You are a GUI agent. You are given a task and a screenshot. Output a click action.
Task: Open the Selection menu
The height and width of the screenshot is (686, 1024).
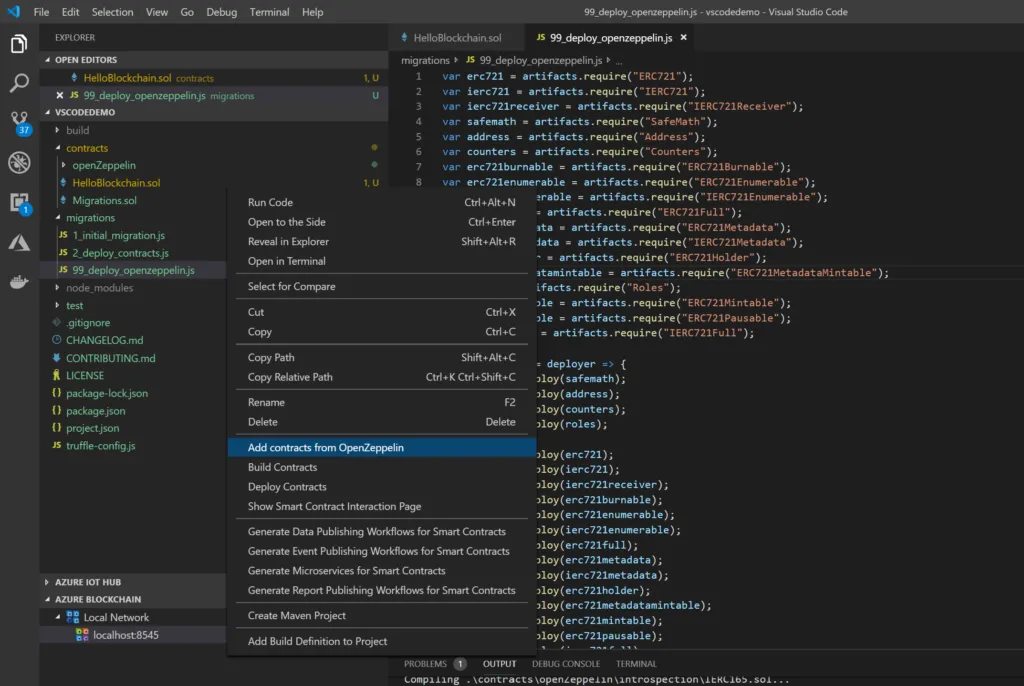[x=112, y=12]
